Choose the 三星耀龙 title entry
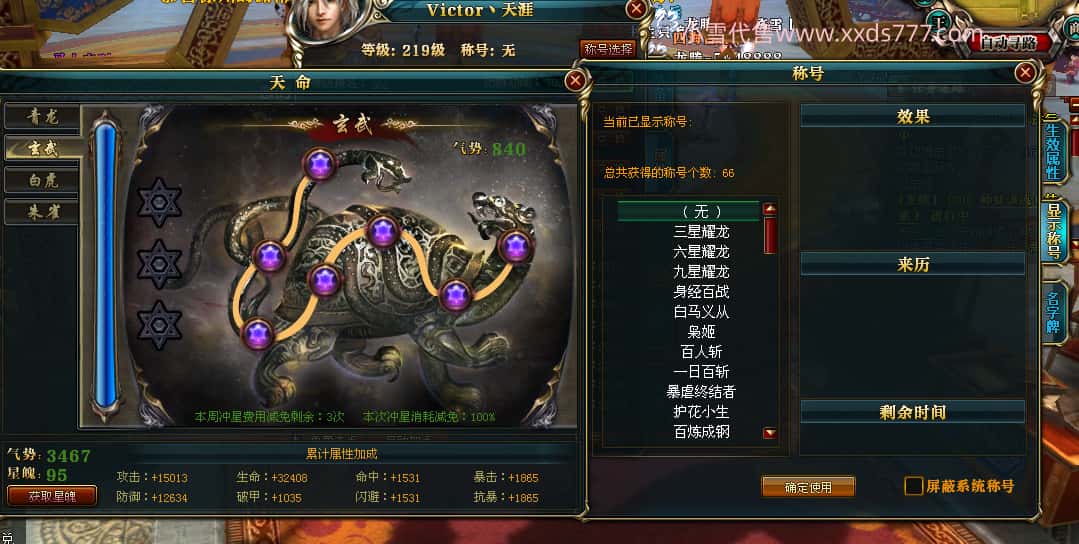Viewport: 1079px width, 544px height. [701, 232]
